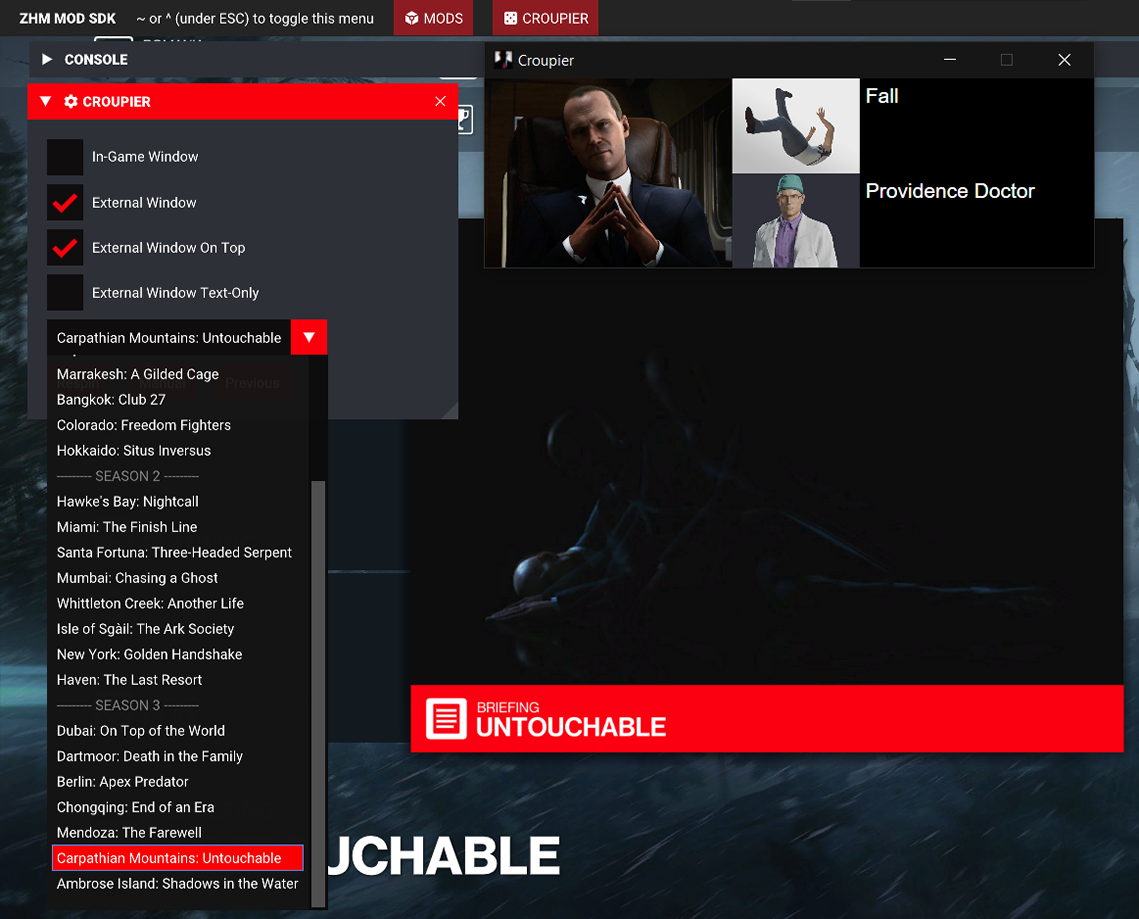This screenshot has width=1139, height=919.
Task: Enable the In-Game Window checkbox
Action: (65, 157)
